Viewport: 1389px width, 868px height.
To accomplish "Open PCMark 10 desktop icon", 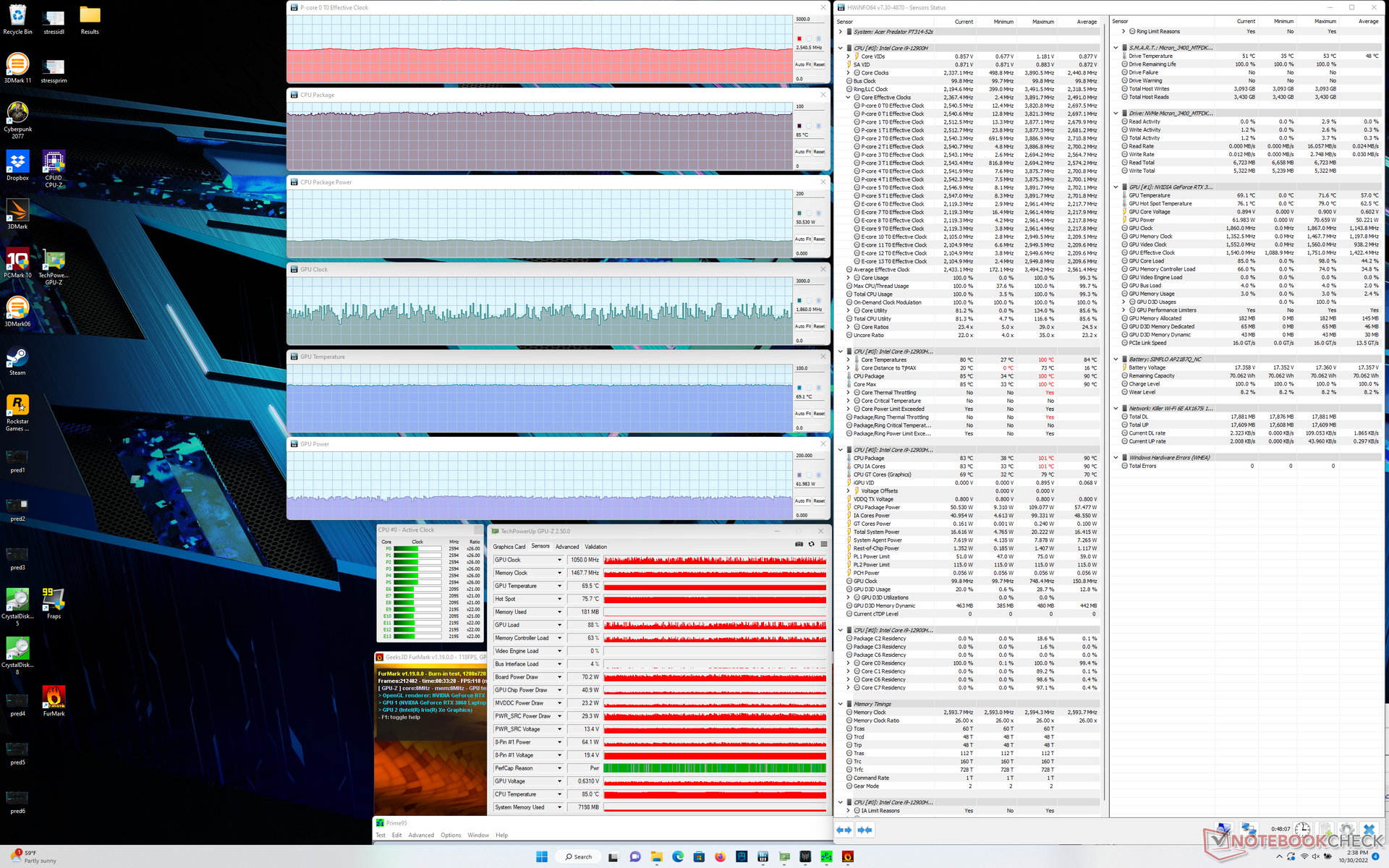I will [x=17, y=263].
